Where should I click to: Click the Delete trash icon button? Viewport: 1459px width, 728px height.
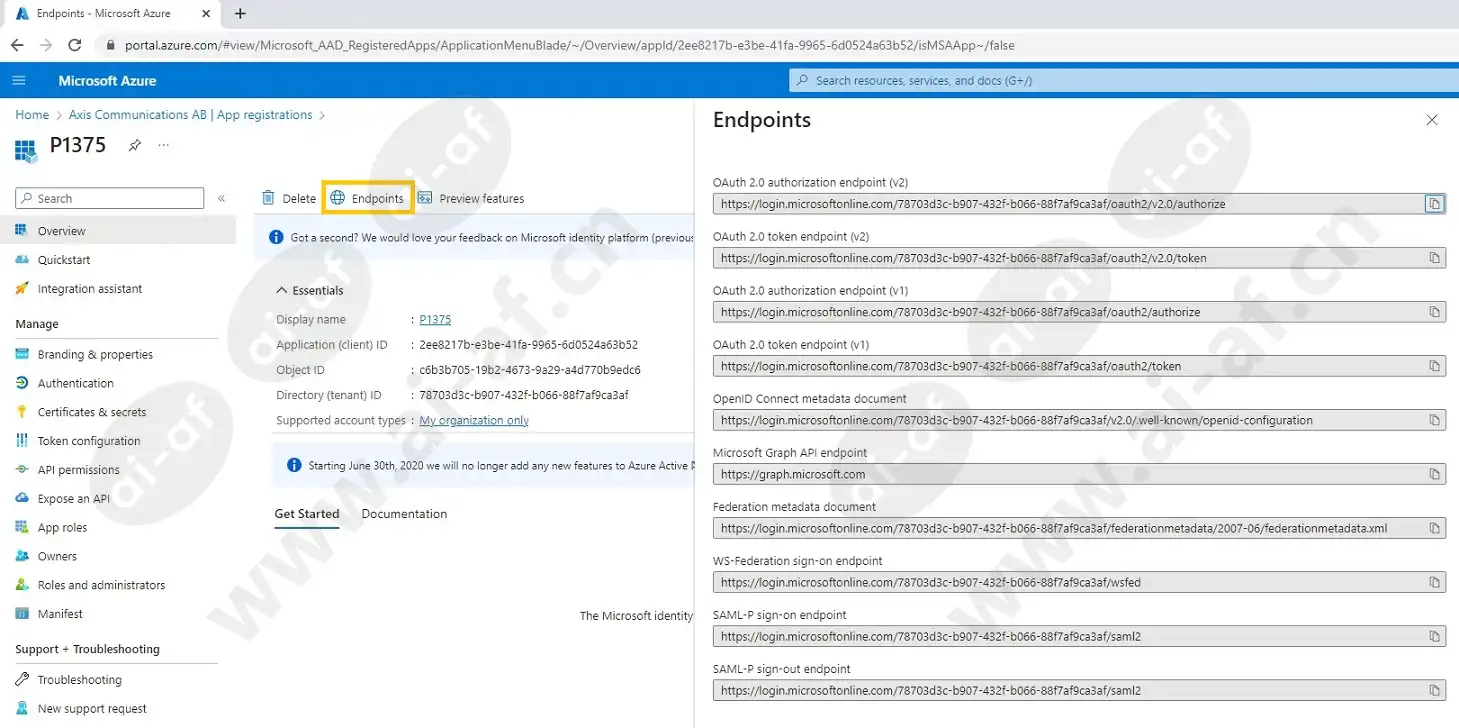click(288, 198)
